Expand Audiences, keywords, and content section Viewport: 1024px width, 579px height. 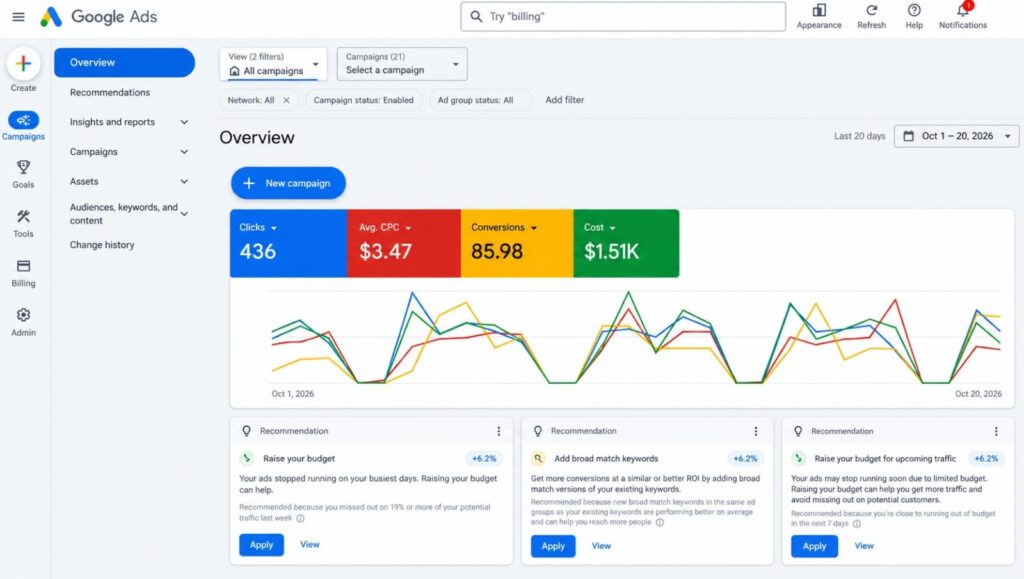(184, 213)
